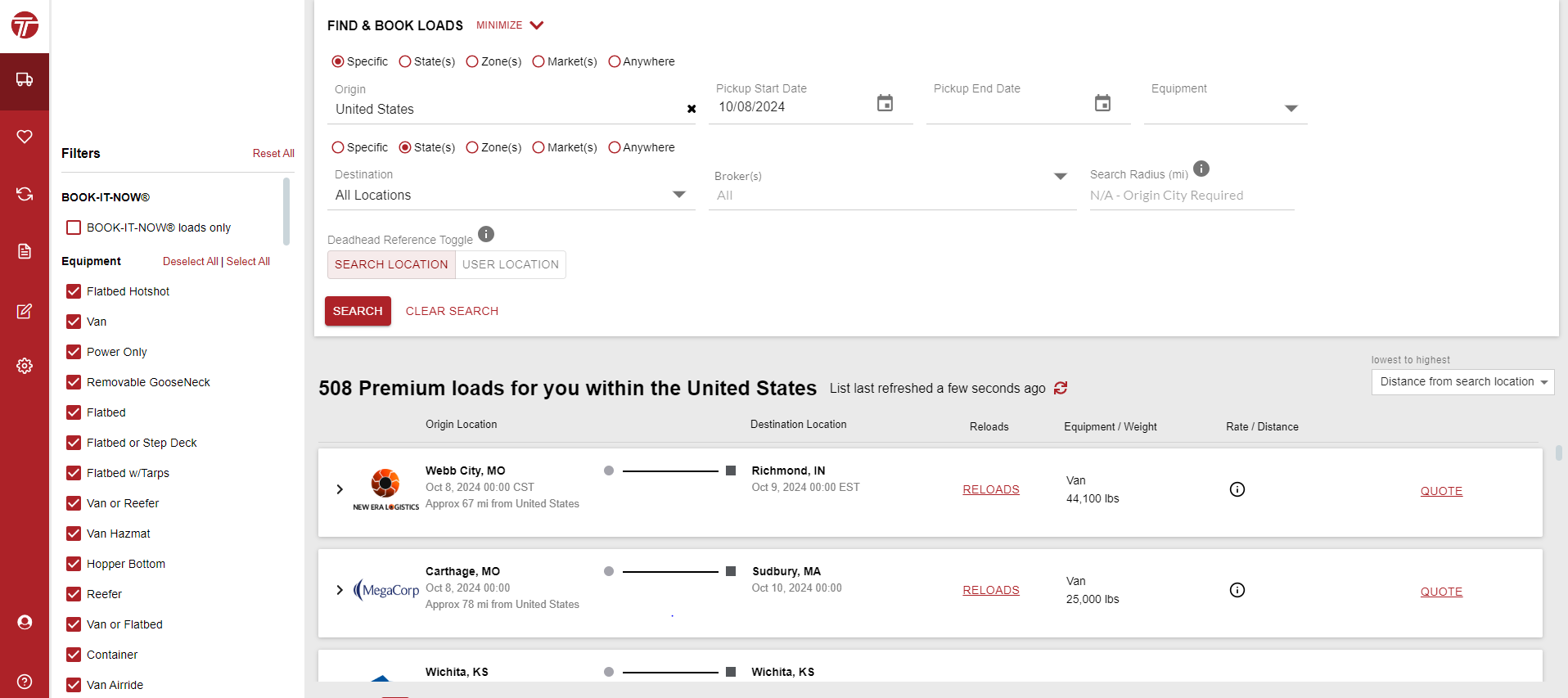
Task: Click the red SEARCH button
Action: click(358, 311)
